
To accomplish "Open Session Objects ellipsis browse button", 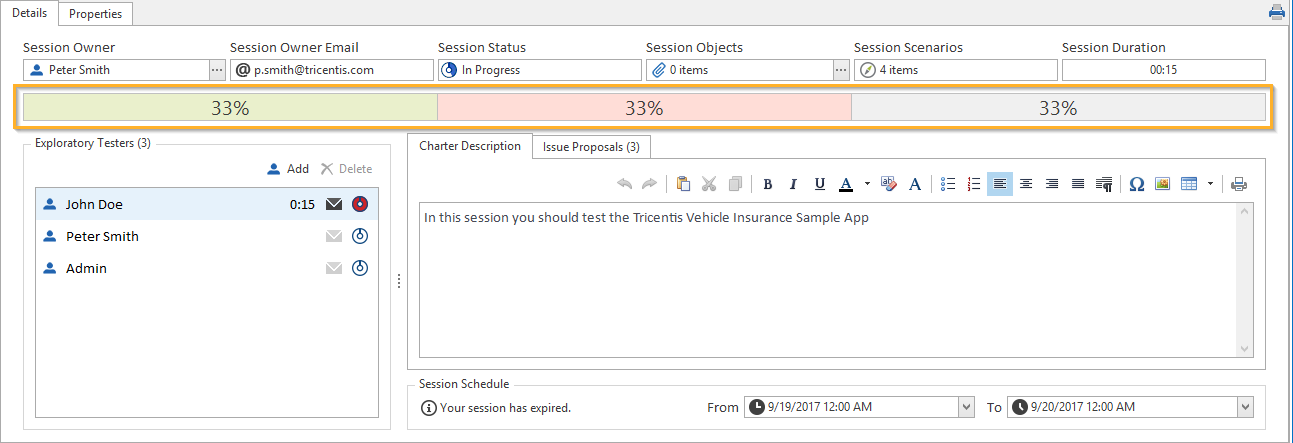I will click(x=841, y=70).
